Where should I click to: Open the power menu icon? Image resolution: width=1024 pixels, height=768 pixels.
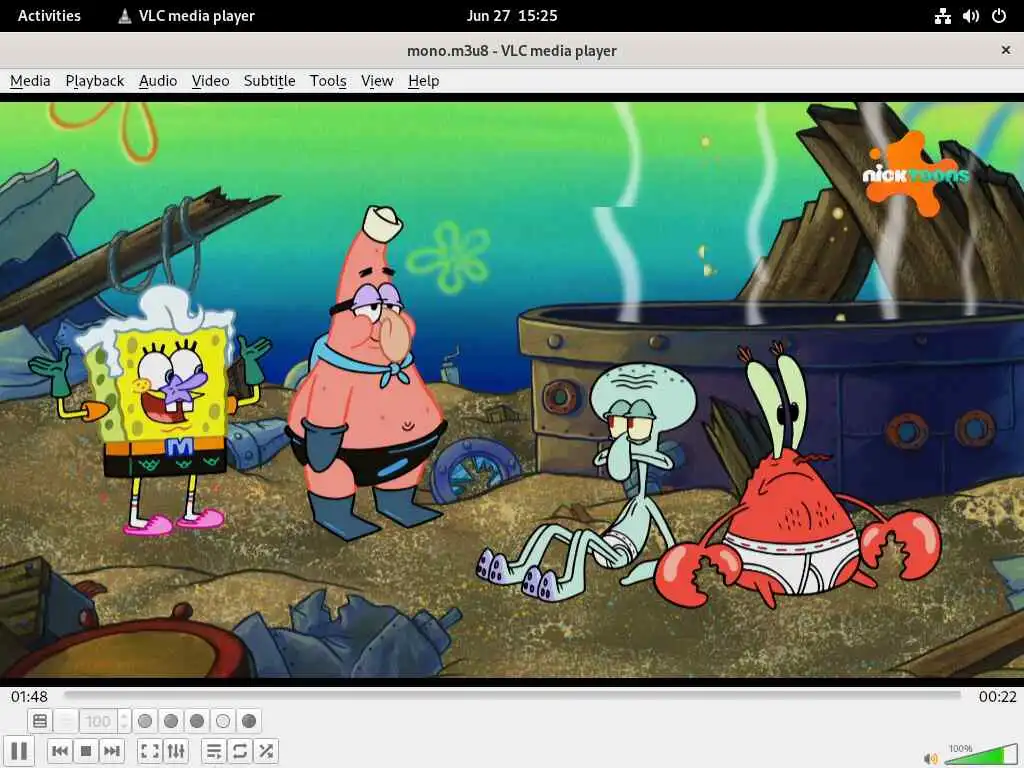[999, 16]
